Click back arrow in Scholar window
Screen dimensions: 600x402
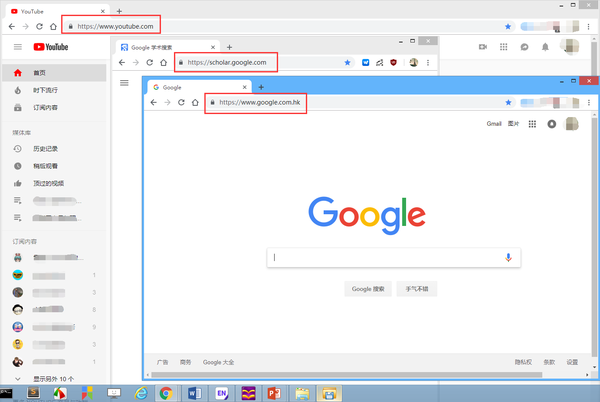(122, 62)
